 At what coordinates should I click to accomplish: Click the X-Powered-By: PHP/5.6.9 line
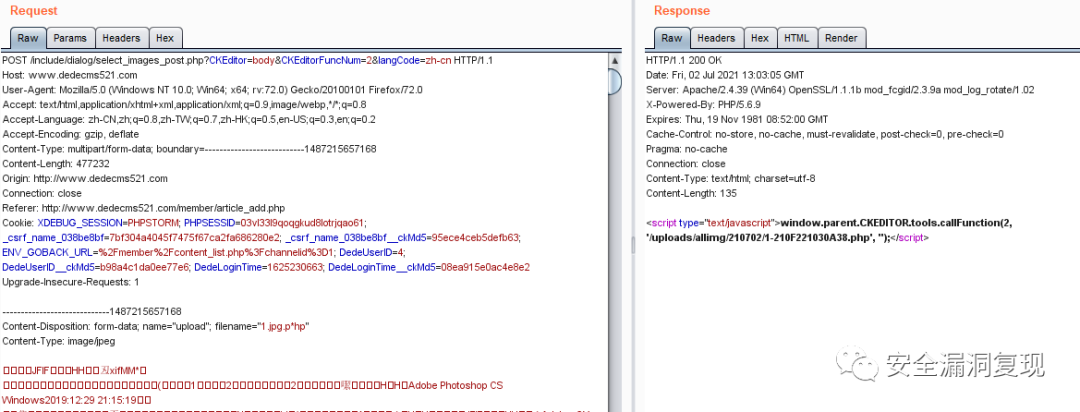696,105
